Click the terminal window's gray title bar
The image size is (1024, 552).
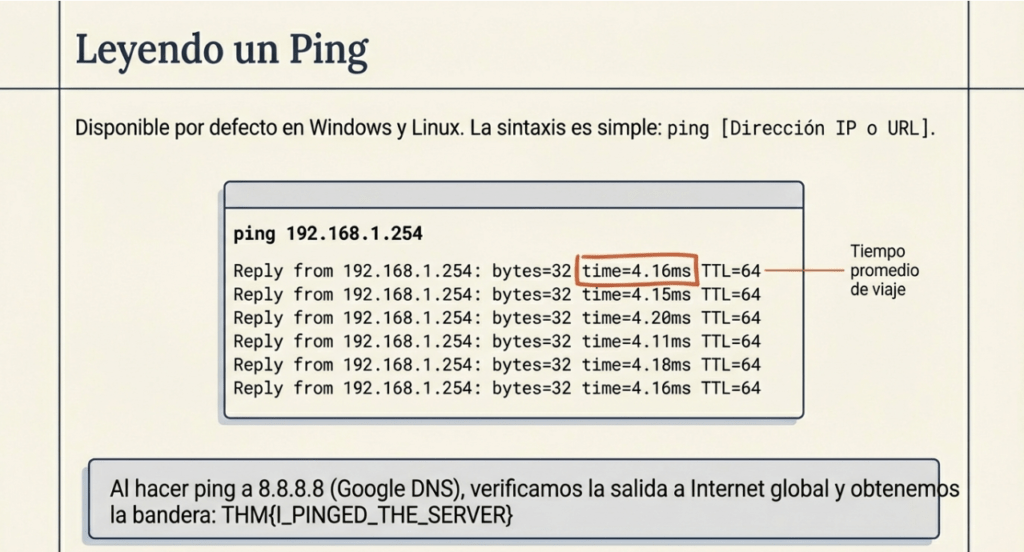click(x=513, y=194)
